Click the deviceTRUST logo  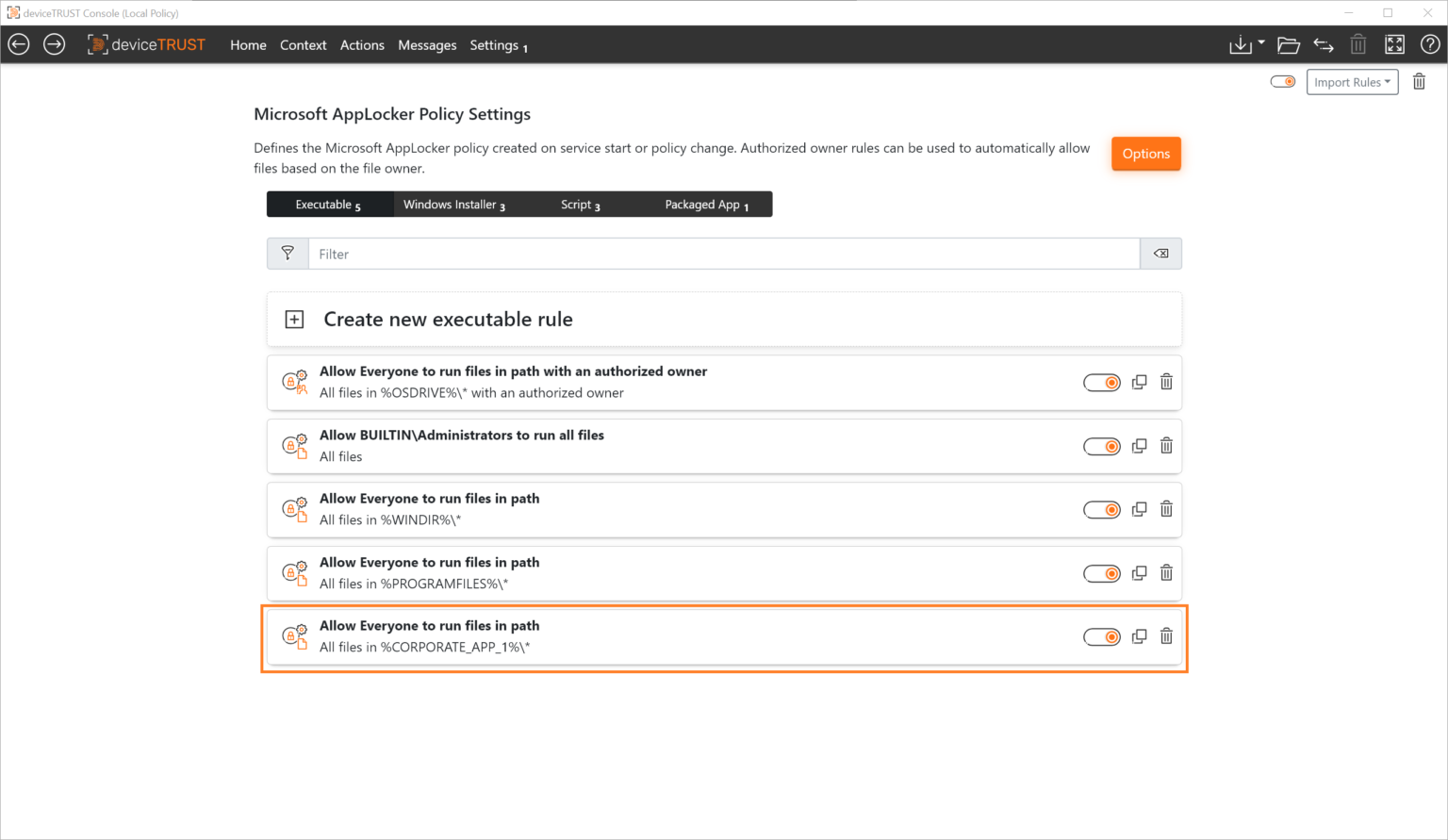coord(146,43)
